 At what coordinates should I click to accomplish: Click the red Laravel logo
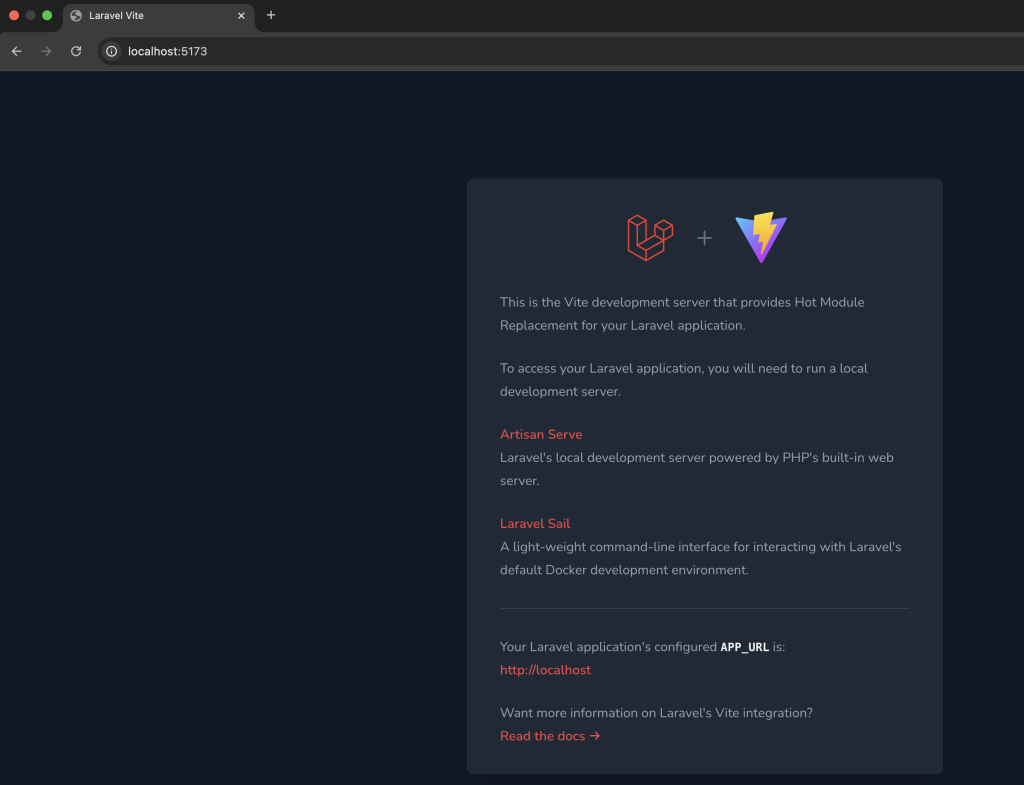(649, 238)
